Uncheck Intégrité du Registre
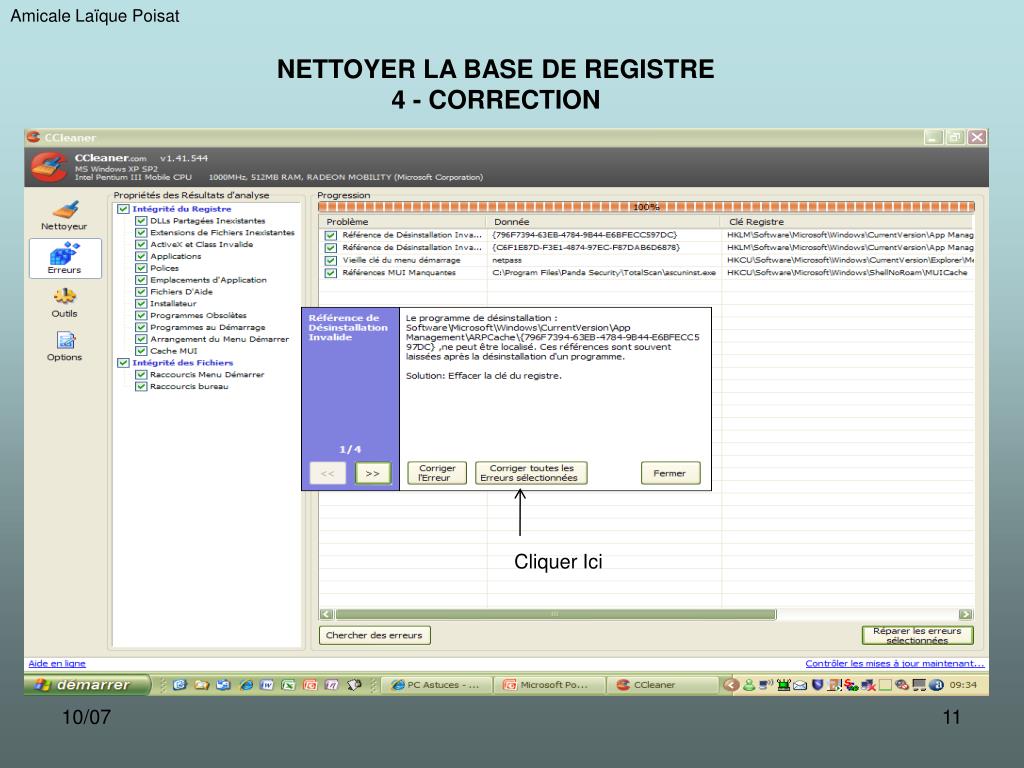The height and width of the screenshot is (768, 1024). tap(123, 209)
